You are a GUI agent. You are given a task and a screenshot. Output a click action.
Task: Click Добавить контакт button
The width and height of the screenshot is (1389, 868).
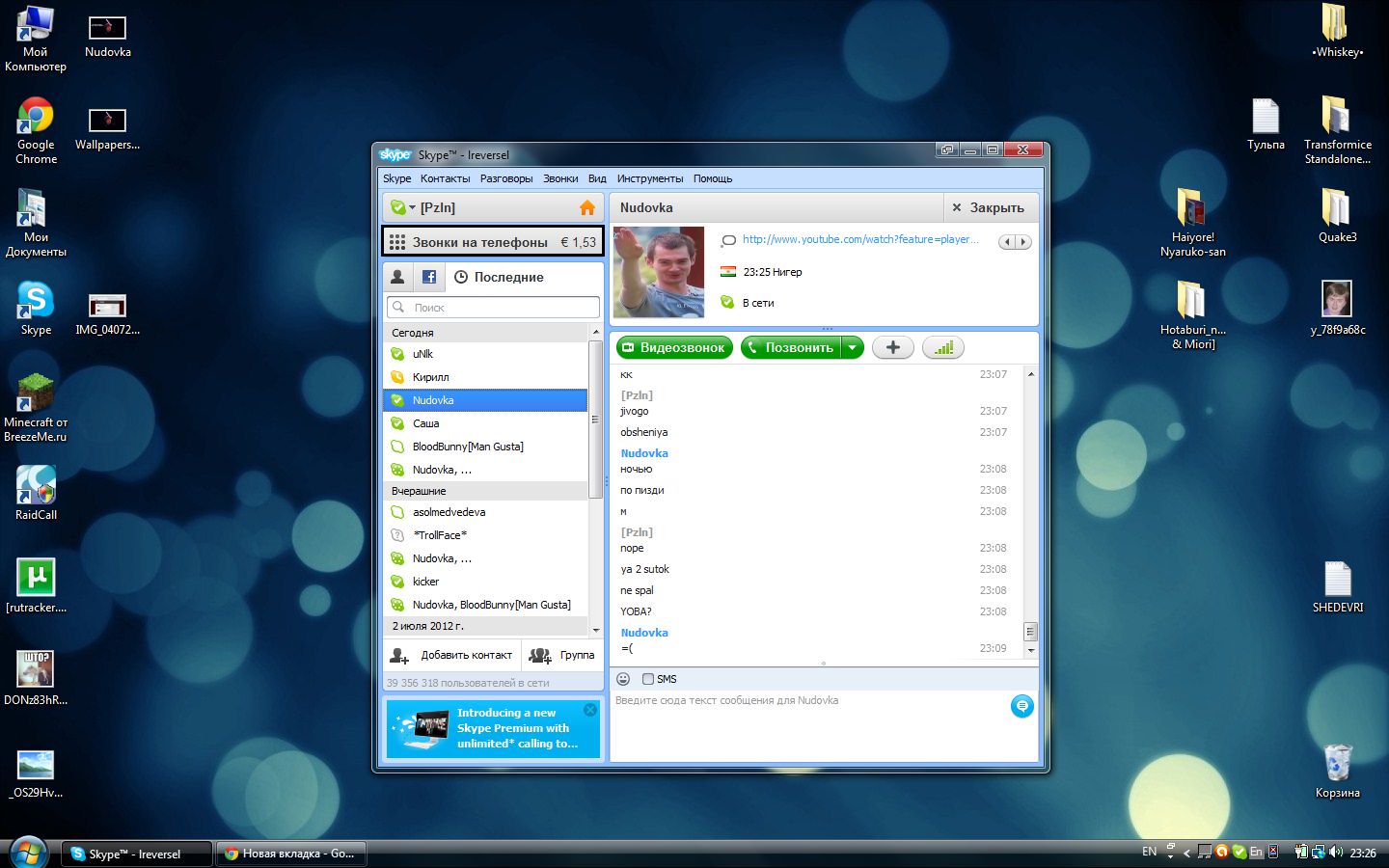click(451, 655)
